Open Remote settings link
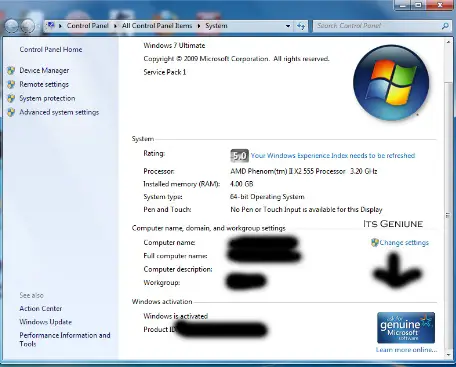 click(x=44, y=84)
